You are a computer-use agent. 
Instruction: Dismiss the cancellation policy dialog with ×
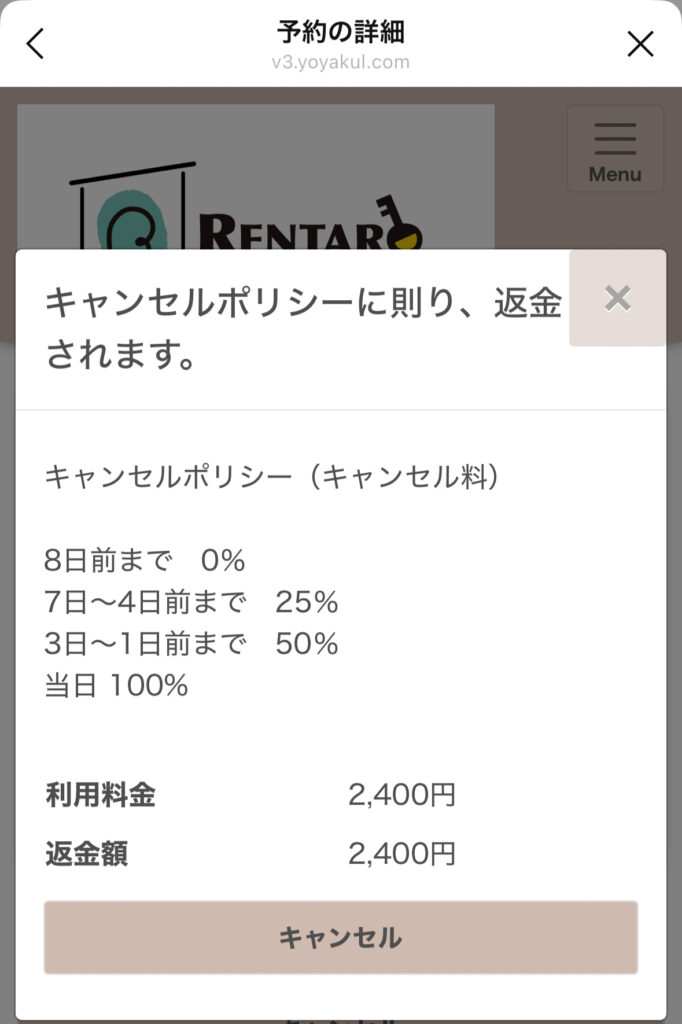(618, 298)
